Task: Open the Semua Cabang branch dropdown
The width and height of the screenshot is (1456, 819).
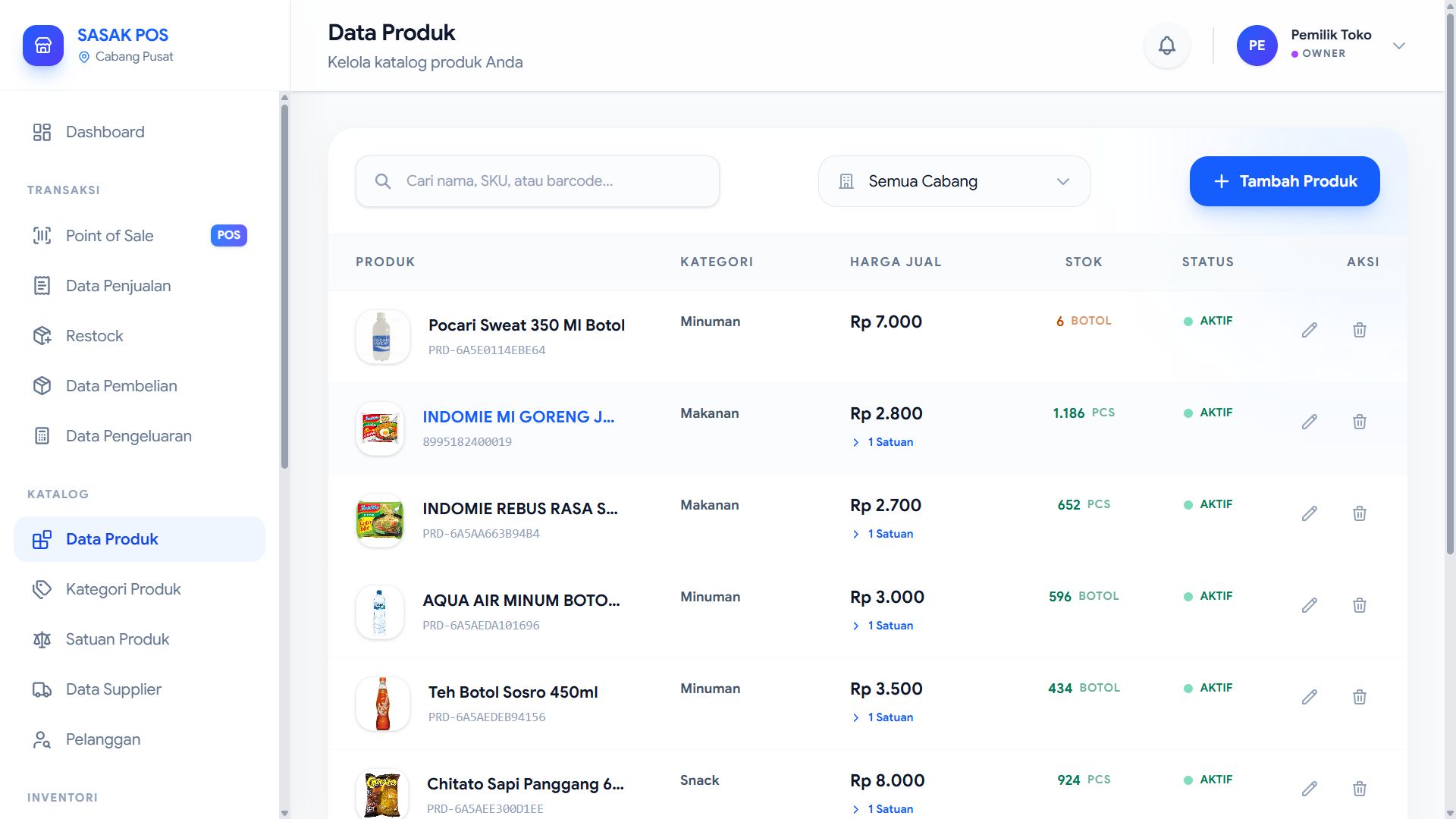Action: coord(954,181)
